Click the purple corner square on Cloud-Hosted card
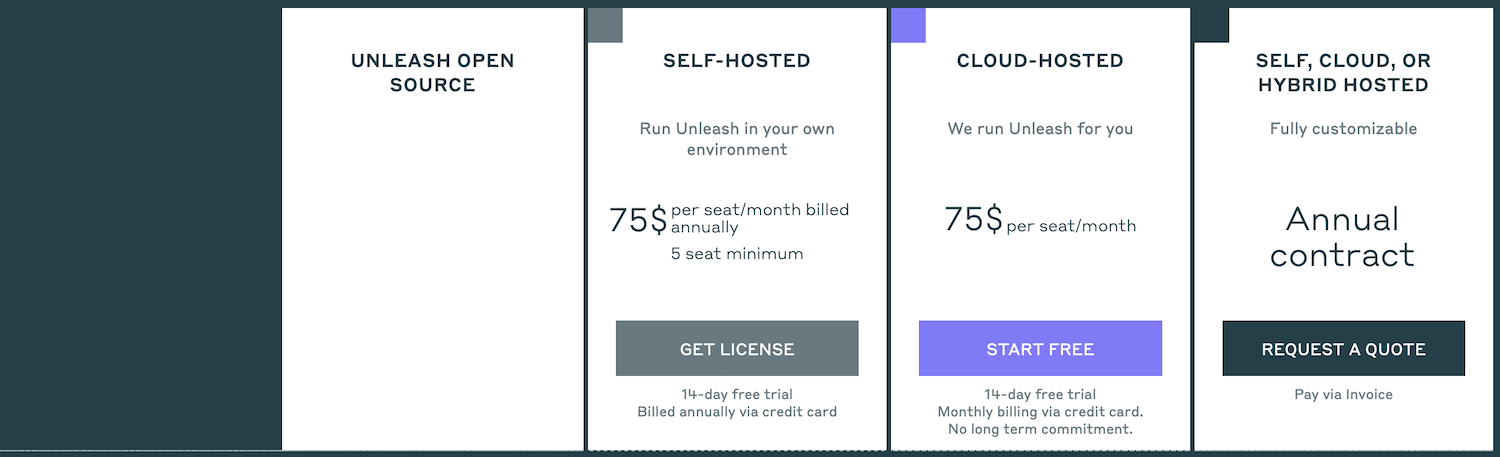Viewport: 1500px width, 457px height. [x=908, y=25]
